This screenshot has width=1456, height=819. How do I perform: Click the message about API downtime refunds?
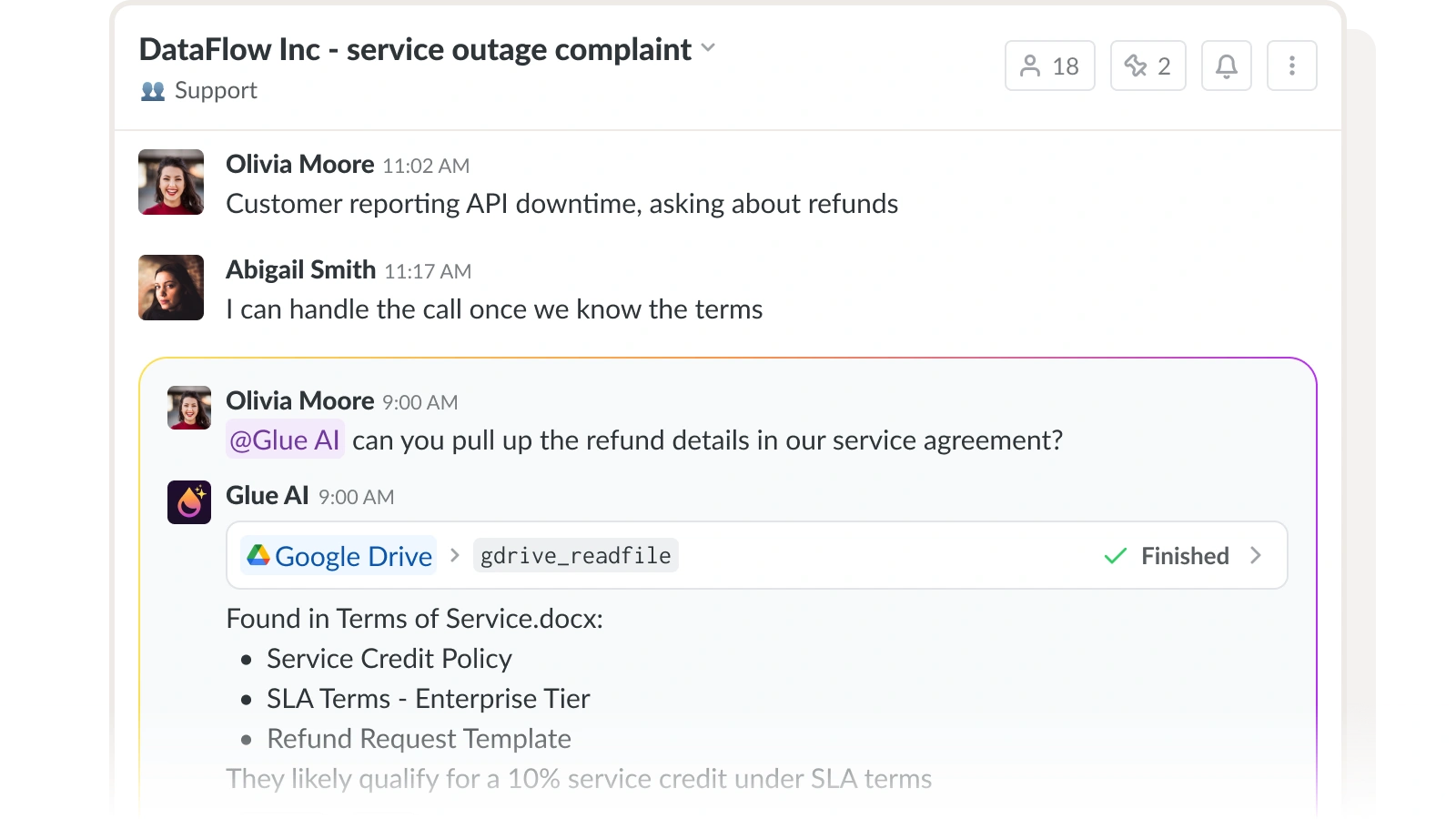tap(562, 204)
